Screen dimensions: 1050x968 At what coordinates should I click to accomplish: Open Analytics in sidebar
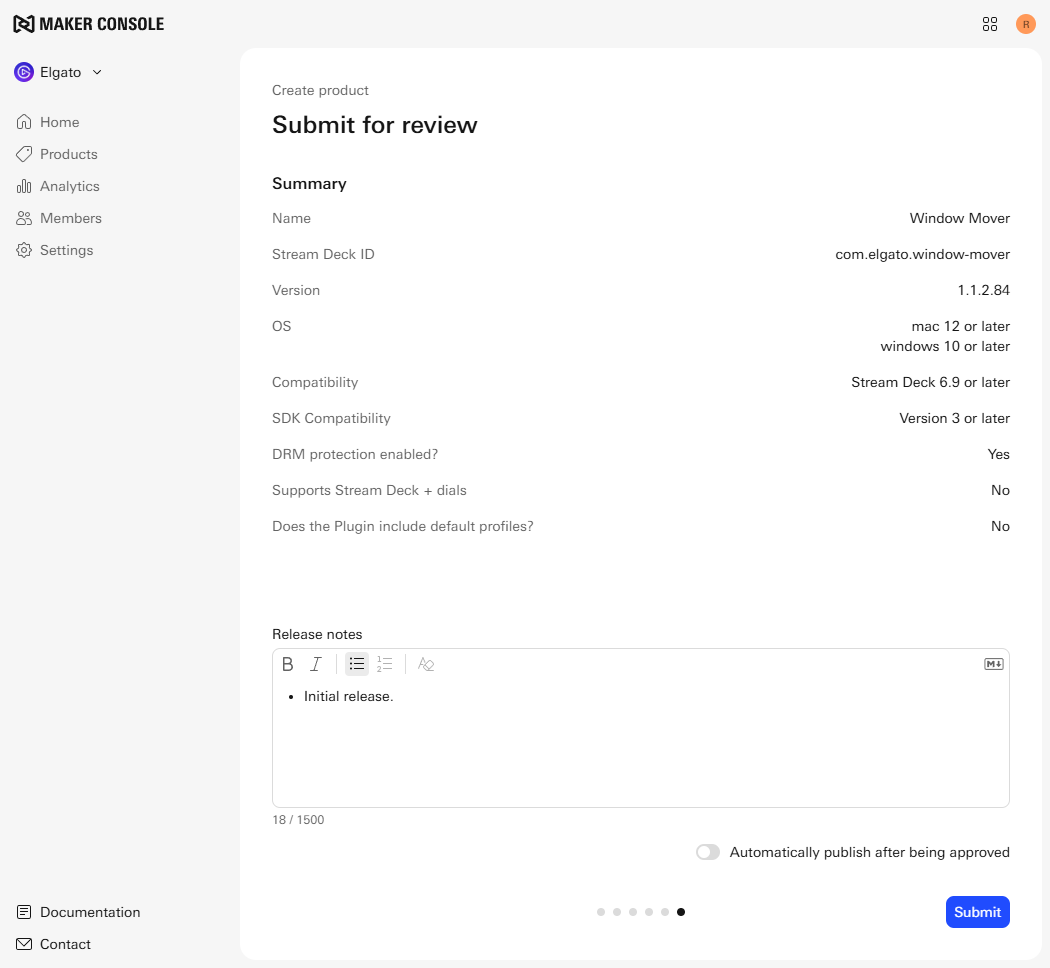pyautogui.click(x=69, y=186)
